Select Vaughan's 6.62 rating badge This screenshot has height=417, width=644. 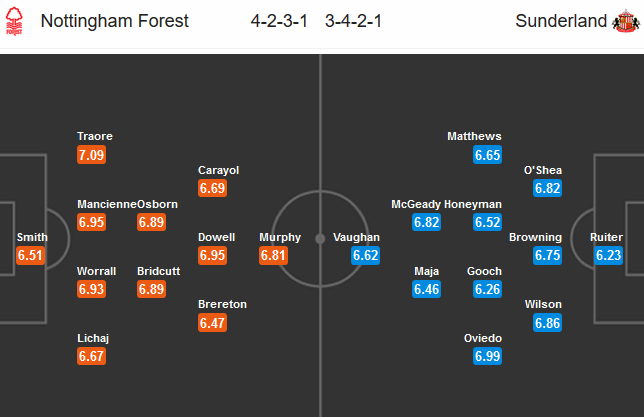366,256
